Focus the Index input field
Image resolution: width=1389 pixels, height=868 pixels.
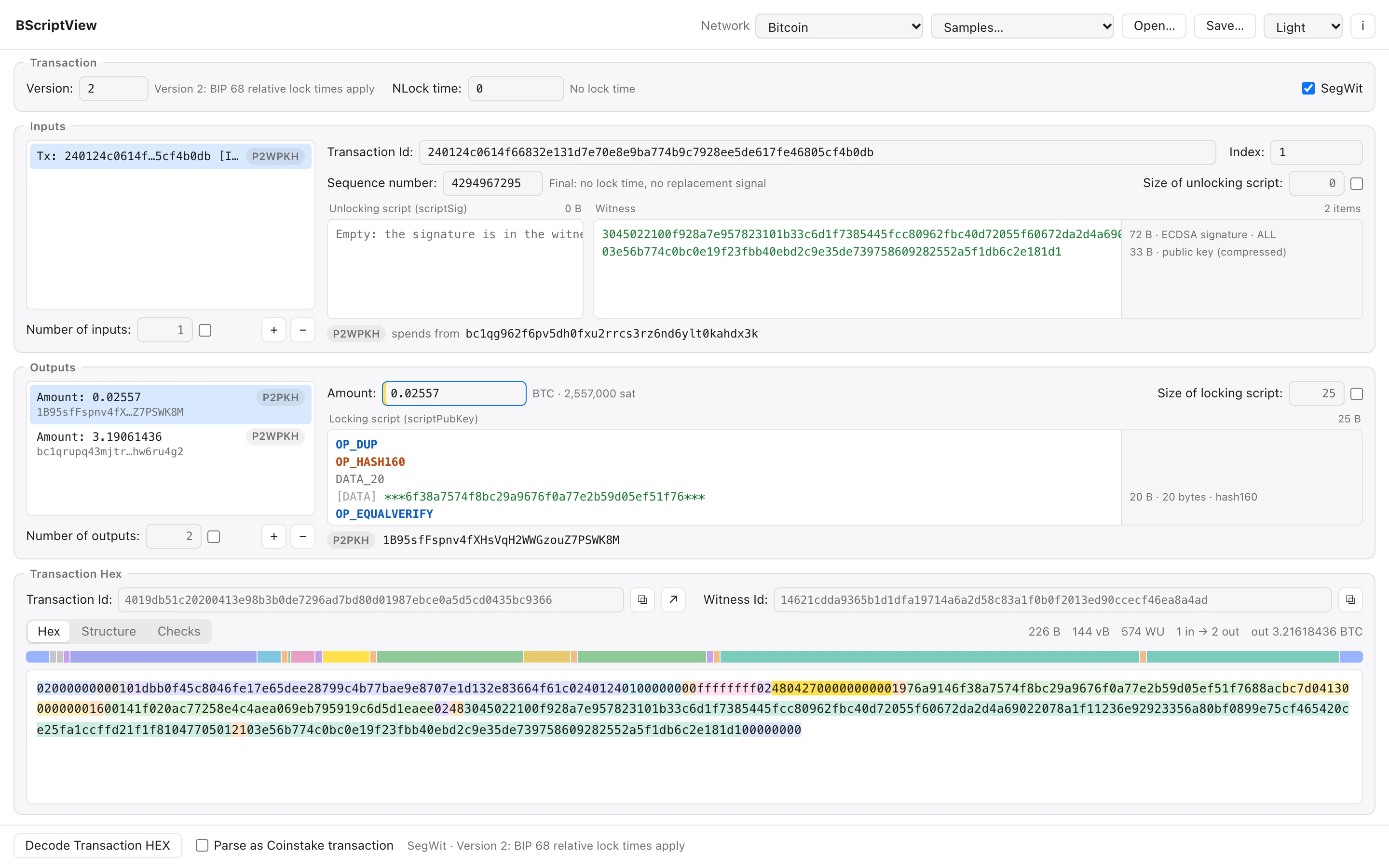pos(1316,152)
